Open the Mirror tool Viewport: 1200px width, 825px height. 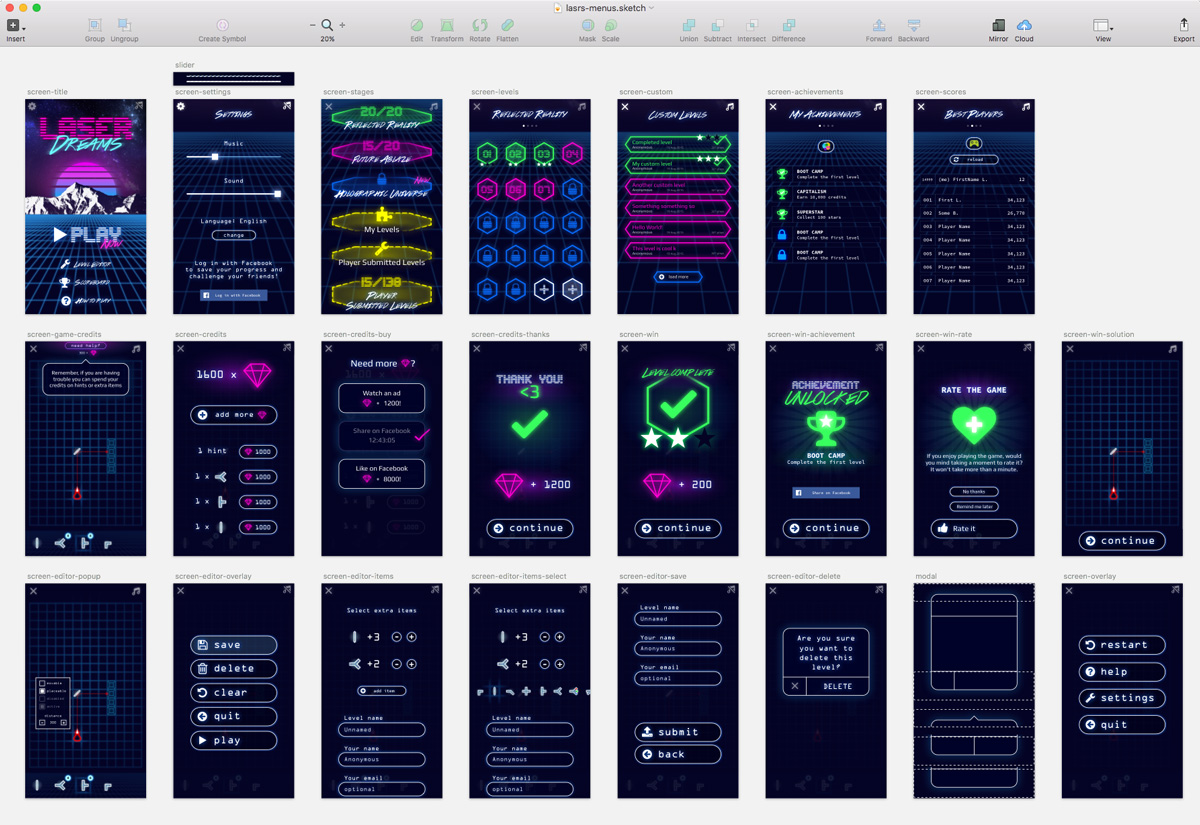[x=998, y=25]
